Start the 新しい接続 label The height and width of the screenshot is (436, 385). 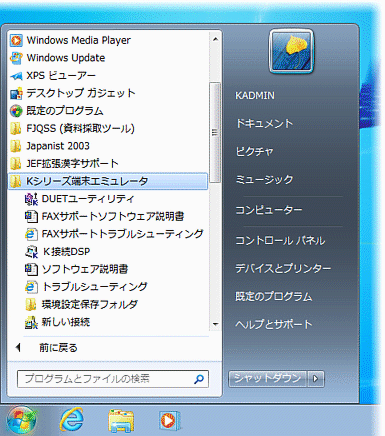click(x=66, y=322)
